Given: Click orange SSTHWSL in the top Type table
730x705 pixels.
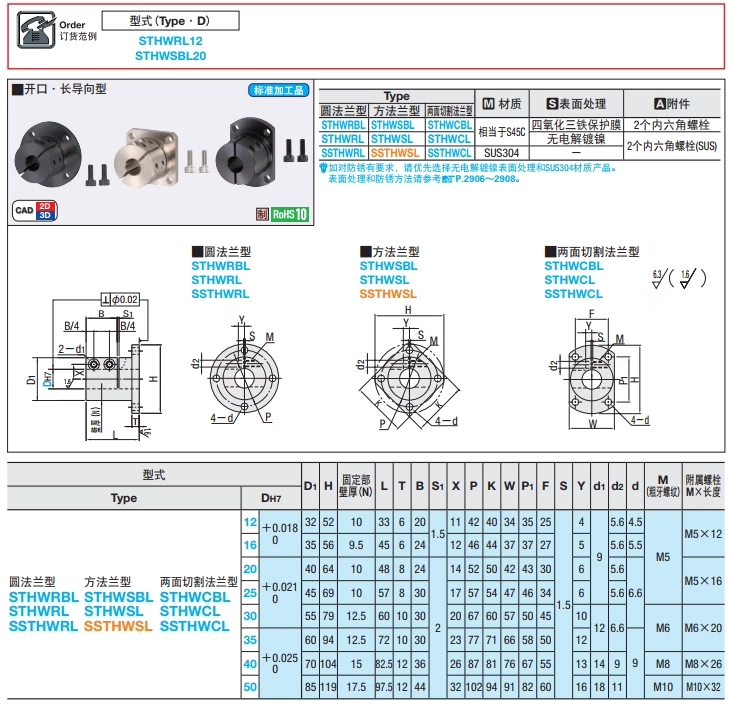Looking at the screenshot, I should 395,153.
